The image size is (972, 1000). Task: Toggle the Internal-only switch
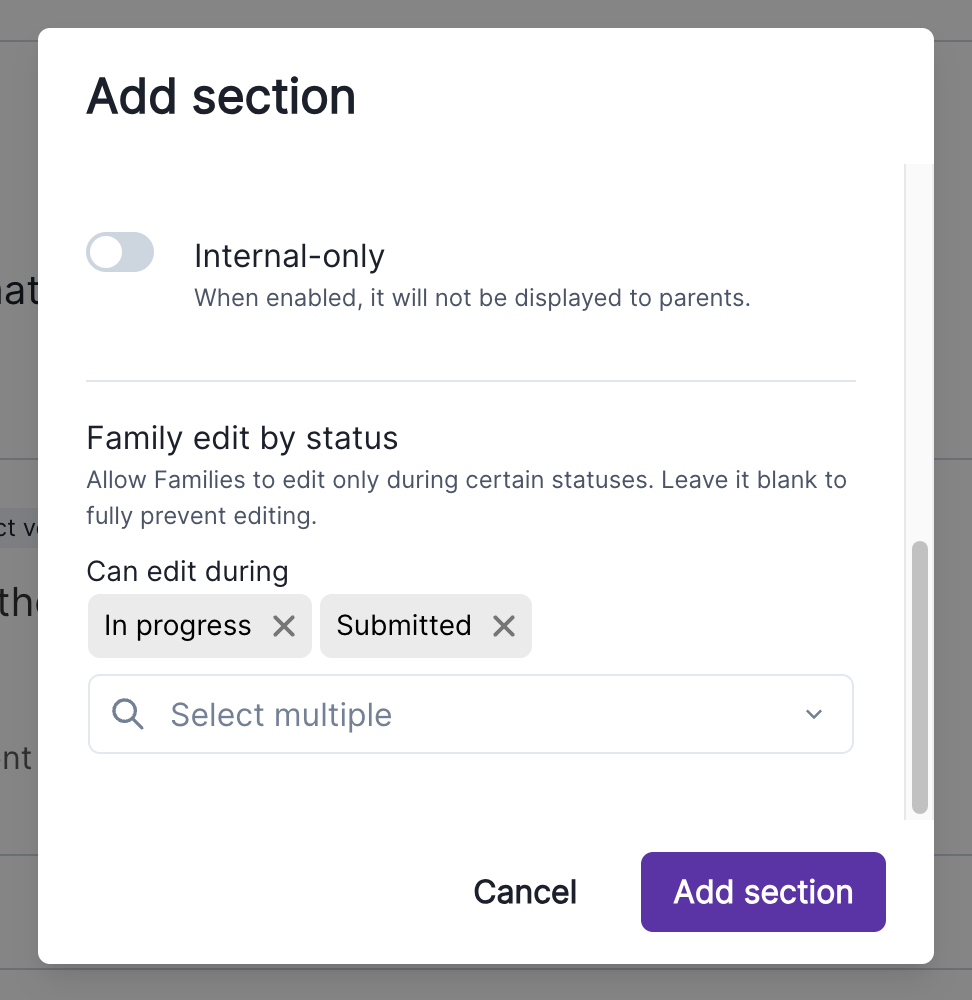click(120, 253)
